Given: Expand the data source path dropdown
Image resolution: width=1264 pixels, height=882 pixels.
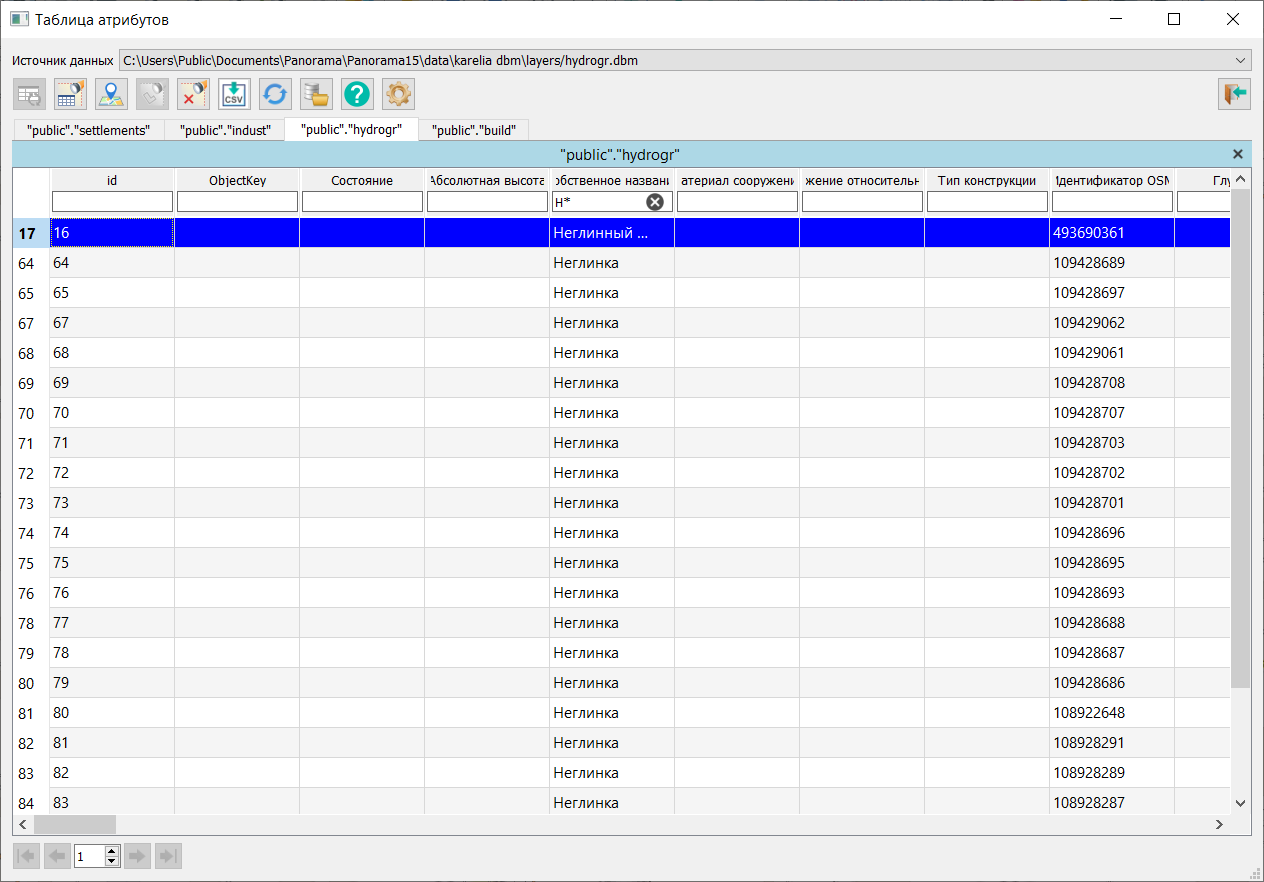Looking at the screenshot, I should [x=1241, y=60].
